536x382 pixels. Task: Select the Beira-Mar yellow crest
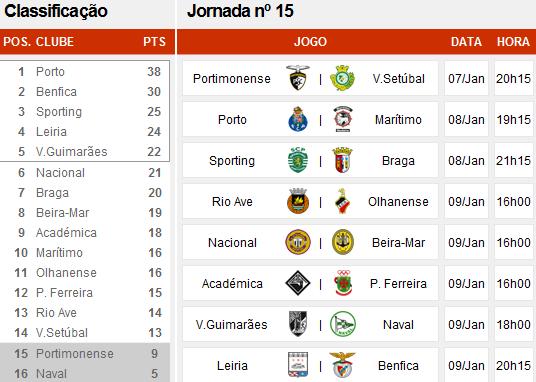pyautogui.click(x=343, y=242)
